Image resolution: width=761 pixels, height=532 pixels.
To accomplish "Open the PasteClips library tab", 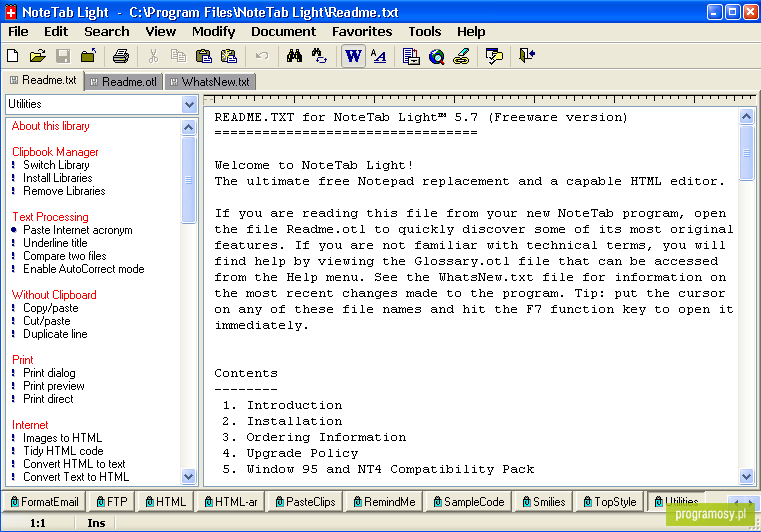I will [x=305, y=502].
